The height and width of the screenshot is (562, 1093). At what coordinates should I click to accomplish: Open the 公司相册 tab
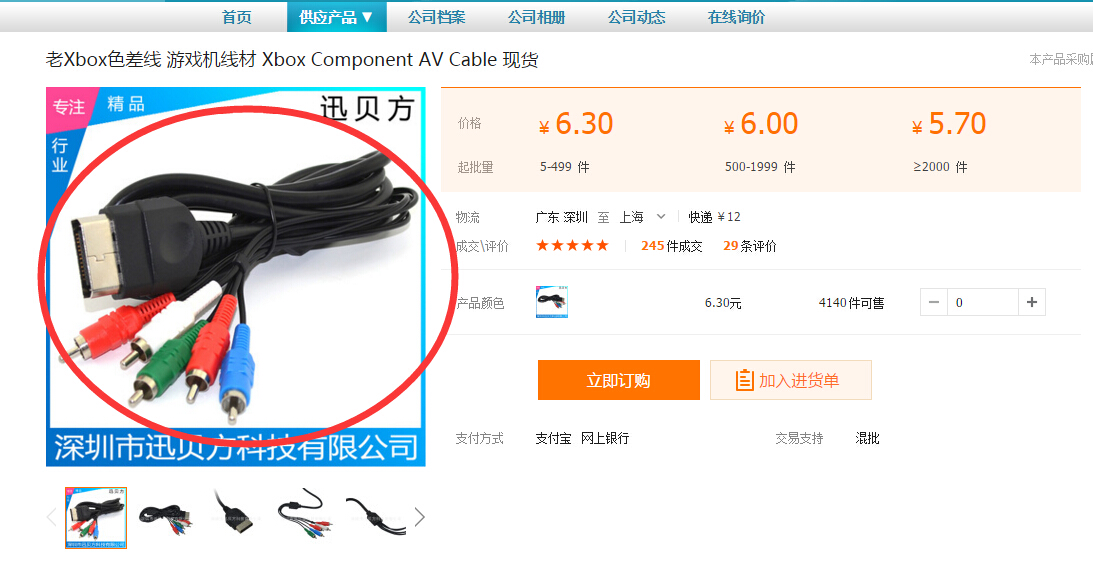click(x=536, y=17)
